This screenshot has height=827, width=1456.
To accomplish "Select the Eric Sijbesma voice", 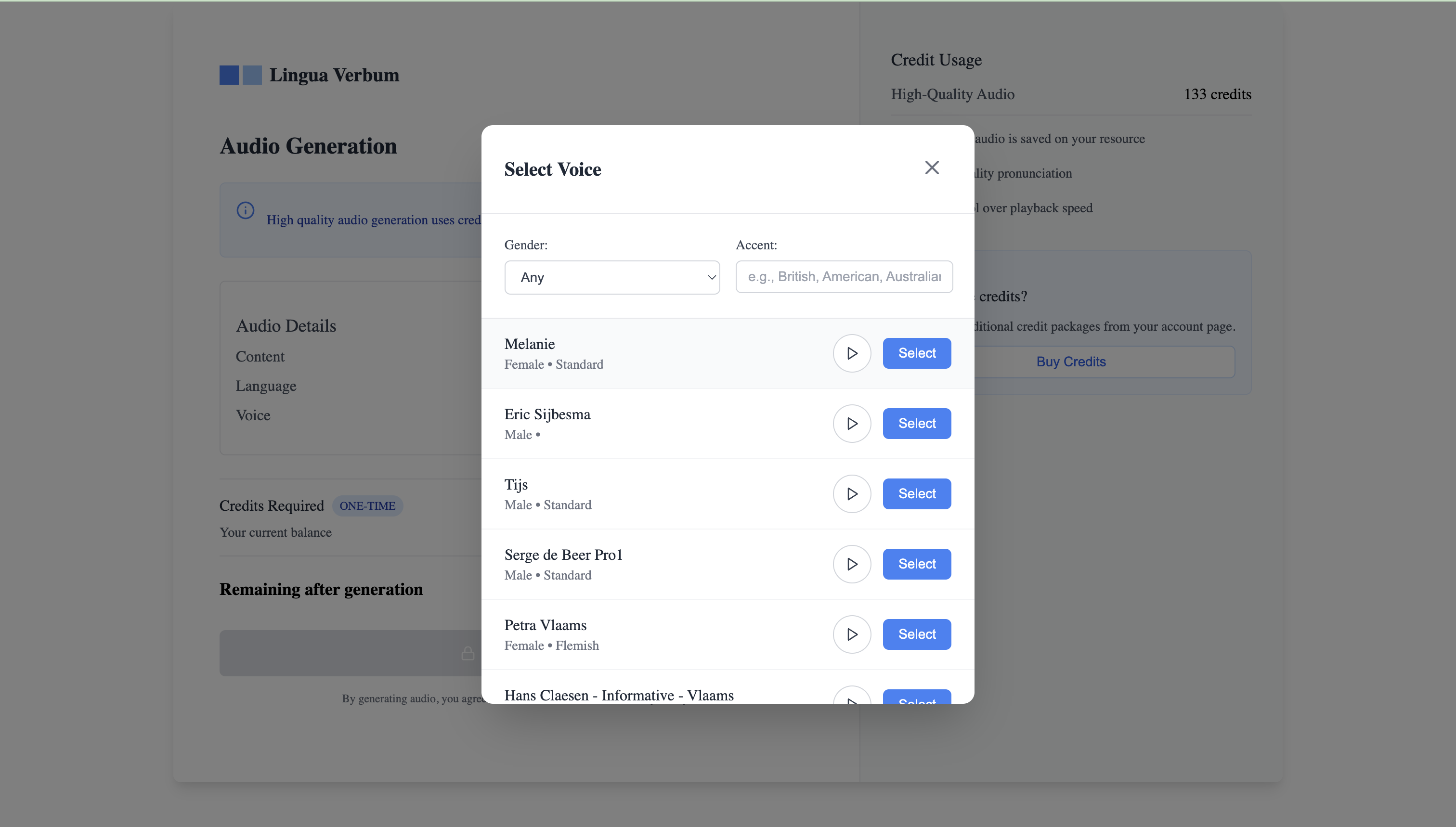I will coord(916,424).
